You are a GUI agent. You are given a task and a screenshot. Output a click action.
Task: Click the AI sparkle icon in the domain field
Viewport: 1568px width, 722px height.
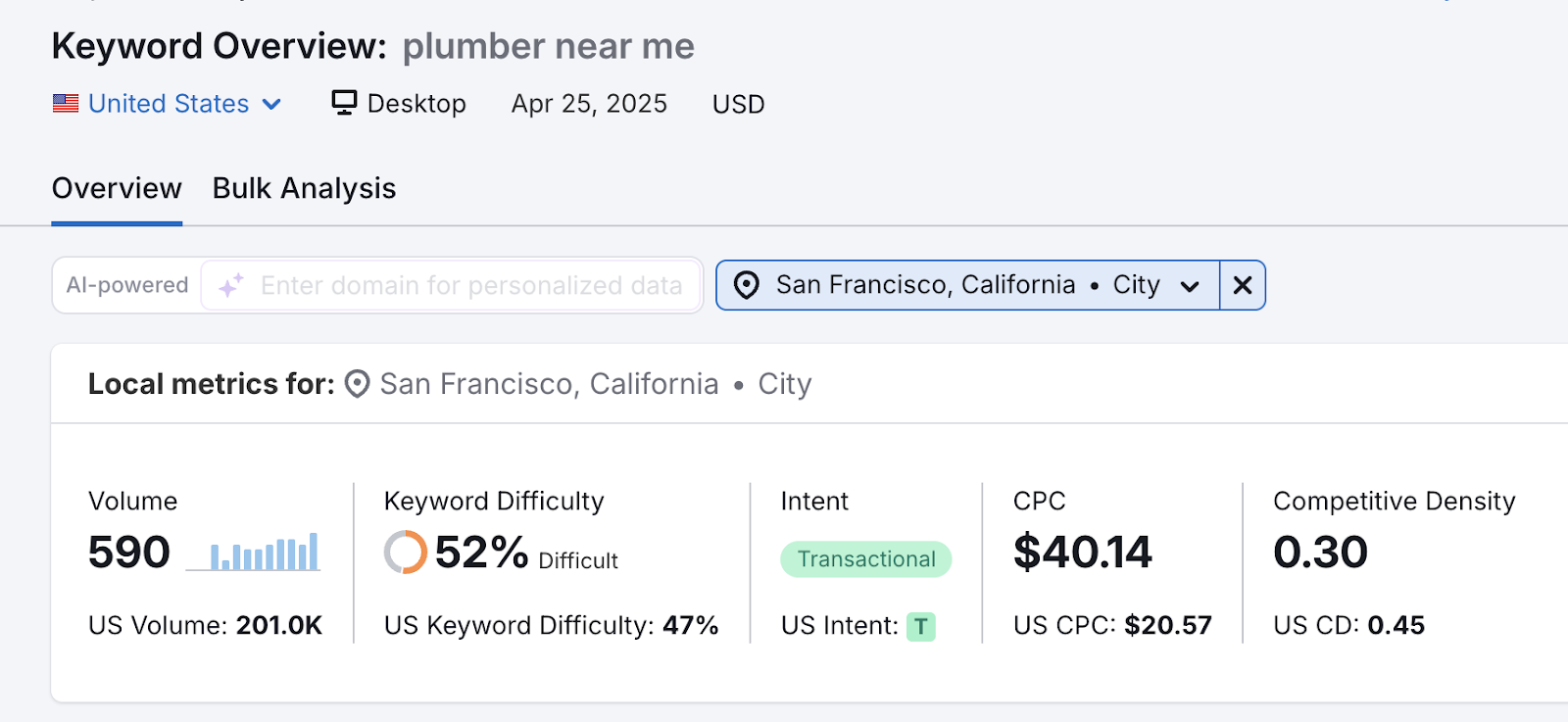229,285
